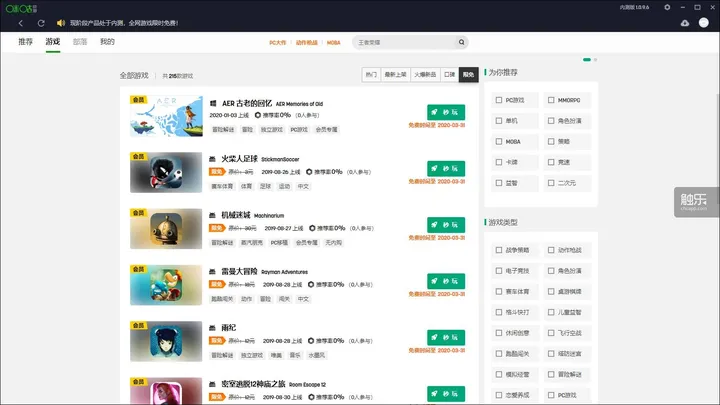Image resolution: width=720 pixels, height=405 pixels.
Task: Enable the MOBA checkbox under 为你推荐
Action: coord(499,141)
